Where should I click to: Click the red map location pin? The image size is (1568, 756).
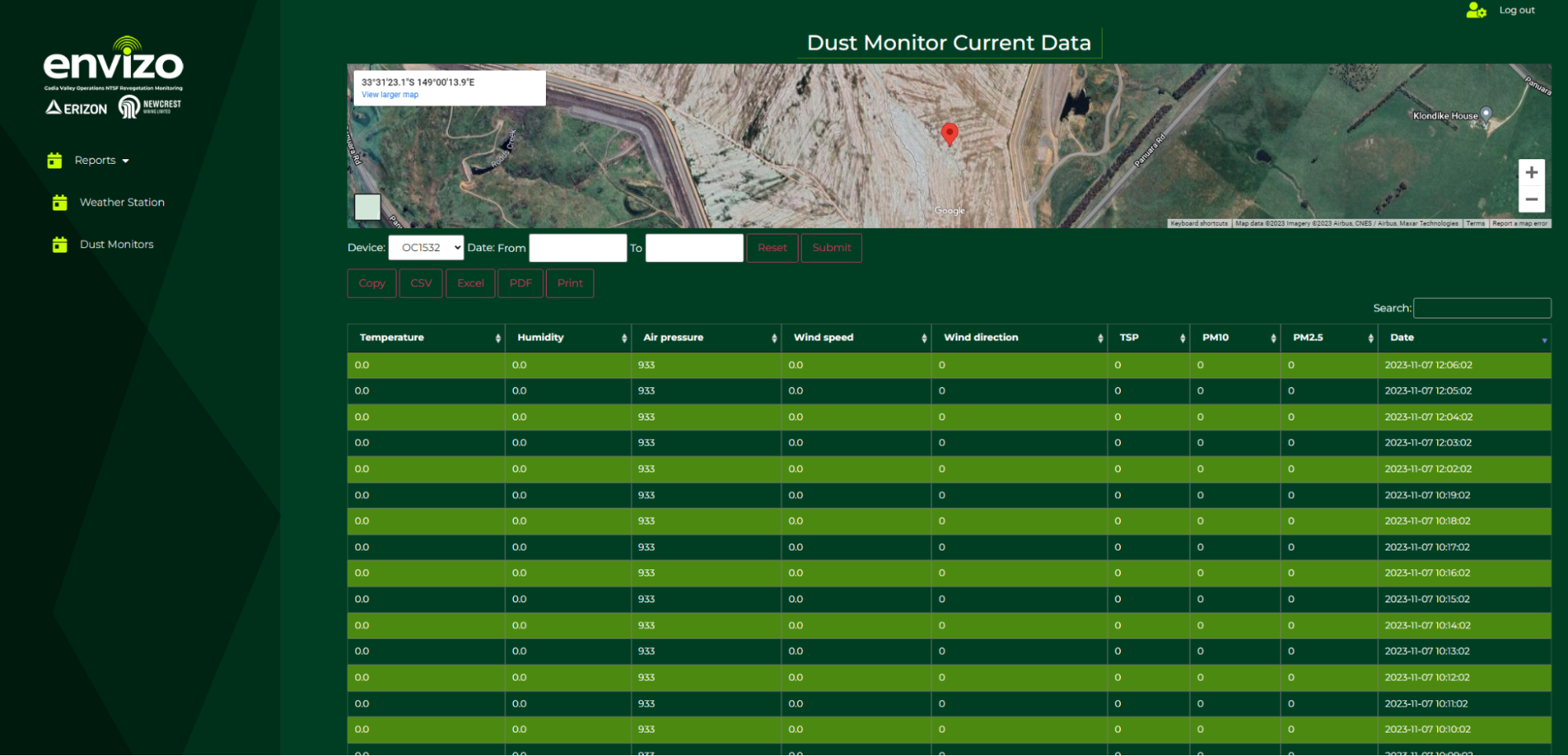coord(949,134)
